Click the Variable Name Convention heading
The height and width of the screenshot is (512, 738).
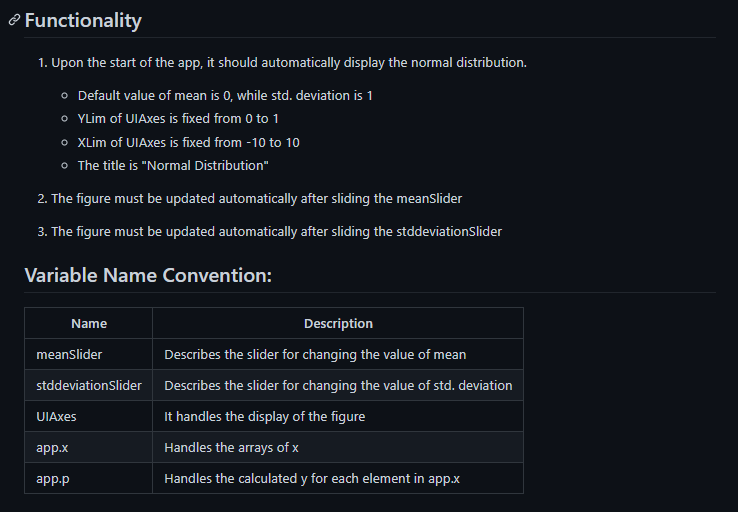pos(148,275)
